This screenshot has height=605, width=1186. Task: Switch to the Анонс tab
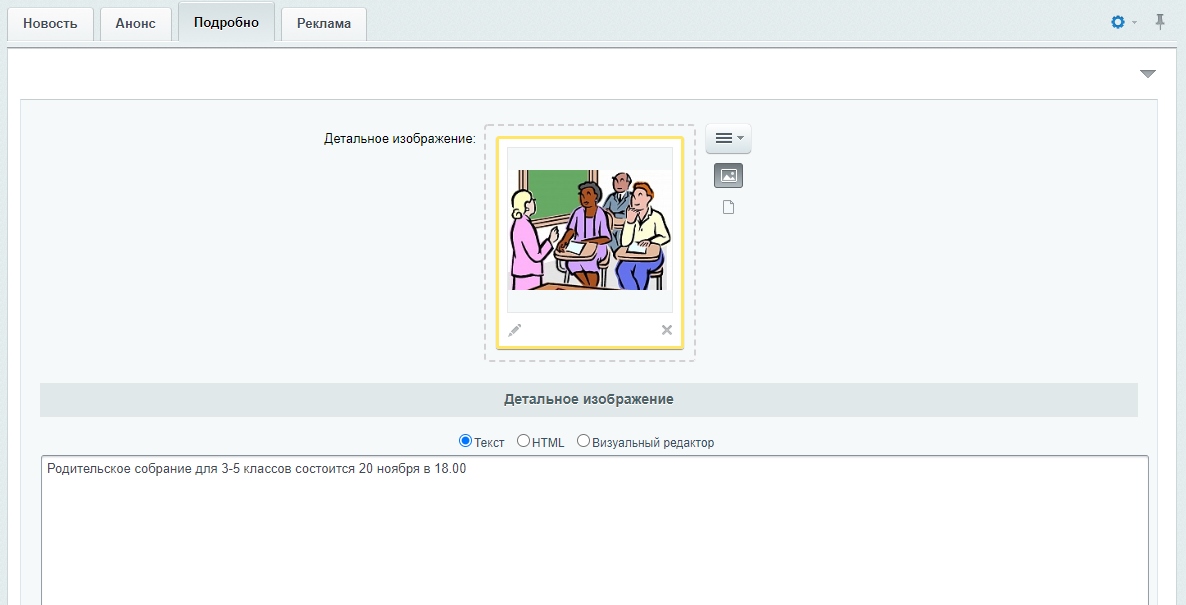point(135,23)
